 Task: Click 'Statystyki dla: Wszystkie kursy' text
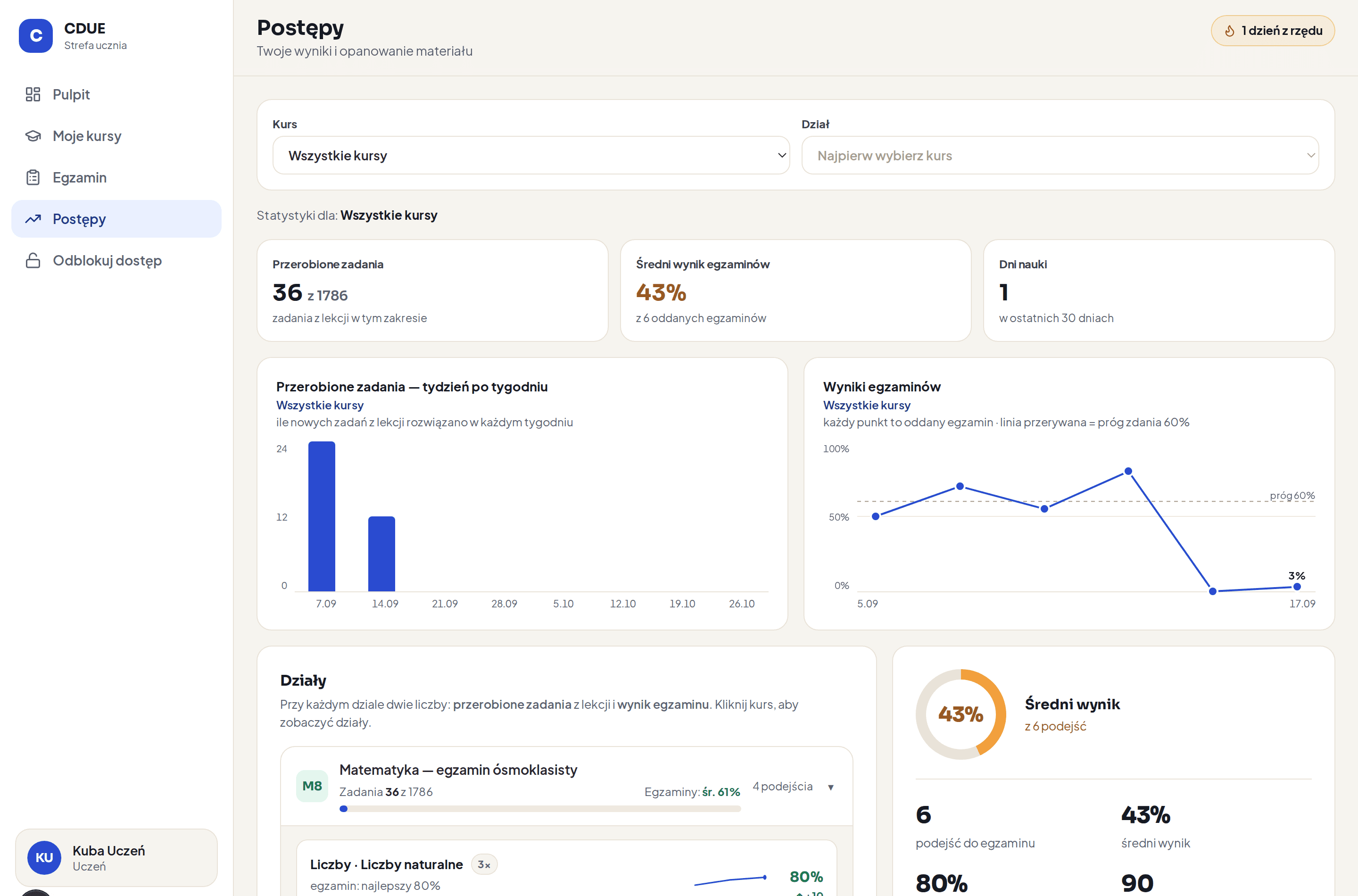348,216
